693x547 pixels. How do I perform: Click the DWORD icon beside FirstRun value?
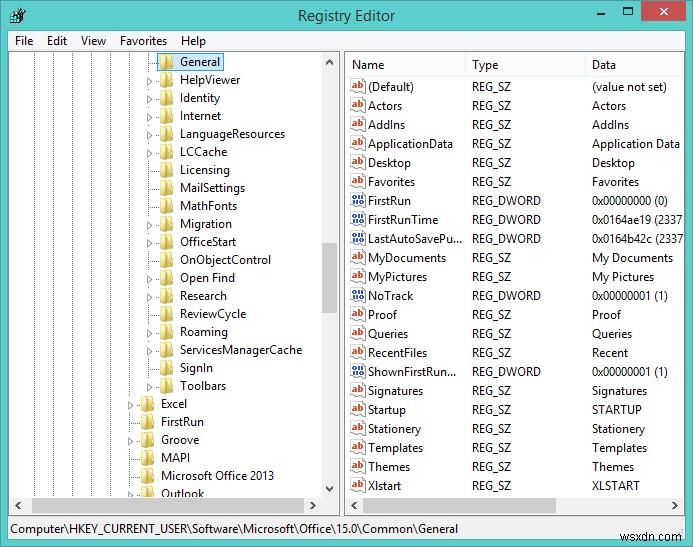coord(358,200)
